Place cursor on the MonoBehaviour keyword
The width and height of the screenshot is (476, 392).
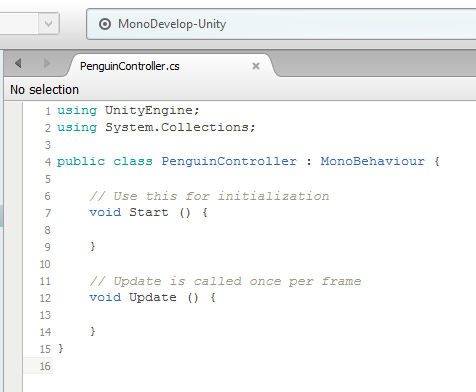pyautogui.click(x=373, y=161)
